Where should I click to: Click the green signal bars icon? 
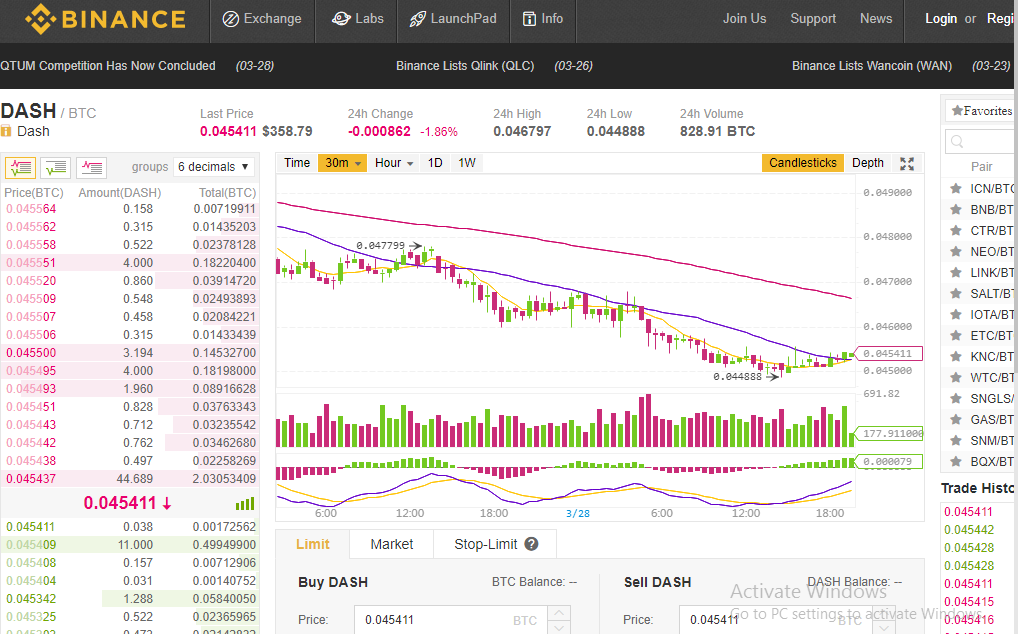pos(245,504)
